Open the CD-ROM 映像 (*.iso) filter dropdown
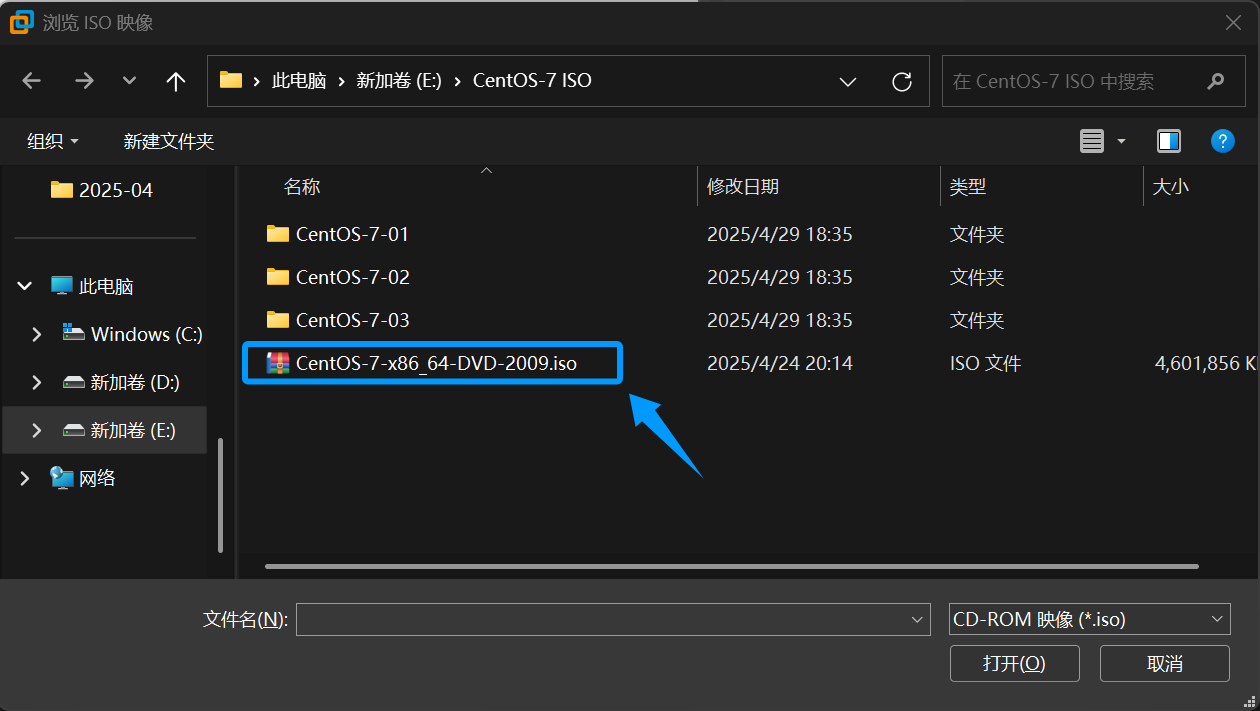 pyautogui.click(x=1089, y=620)
